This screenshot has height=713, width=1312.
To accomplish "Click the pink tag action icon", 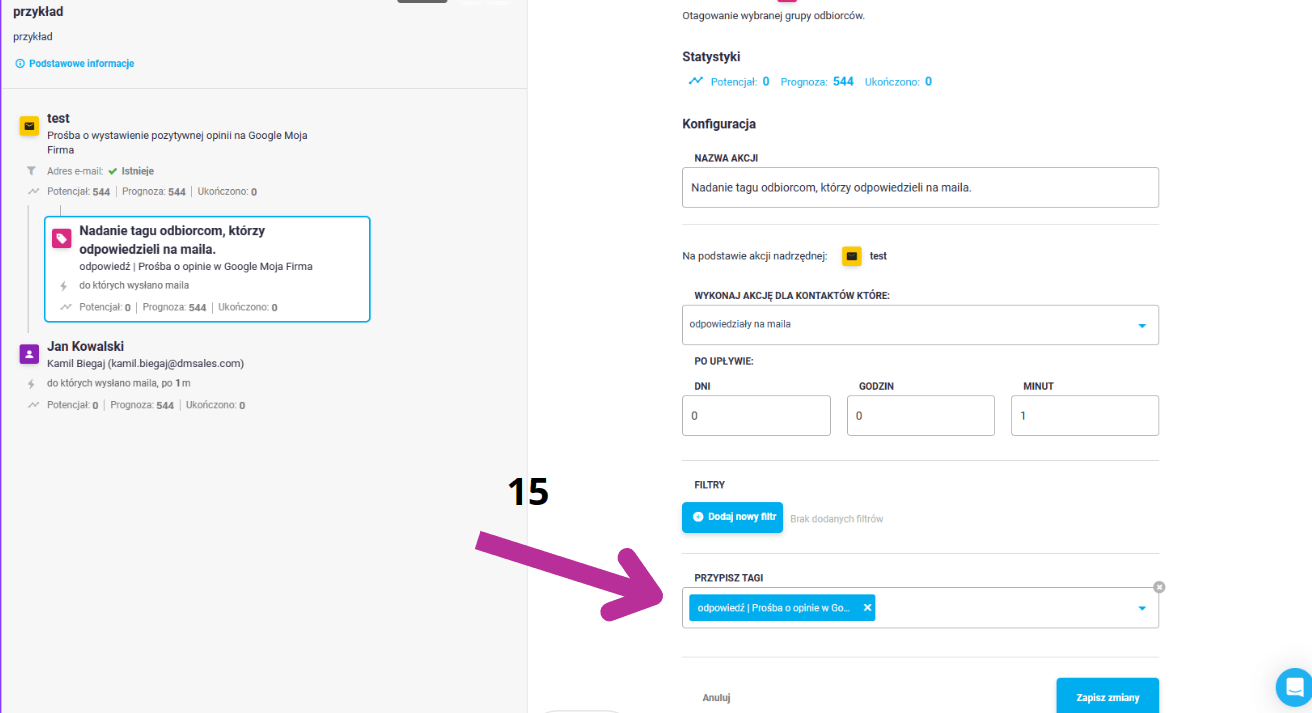I will (x=62, y=238).
